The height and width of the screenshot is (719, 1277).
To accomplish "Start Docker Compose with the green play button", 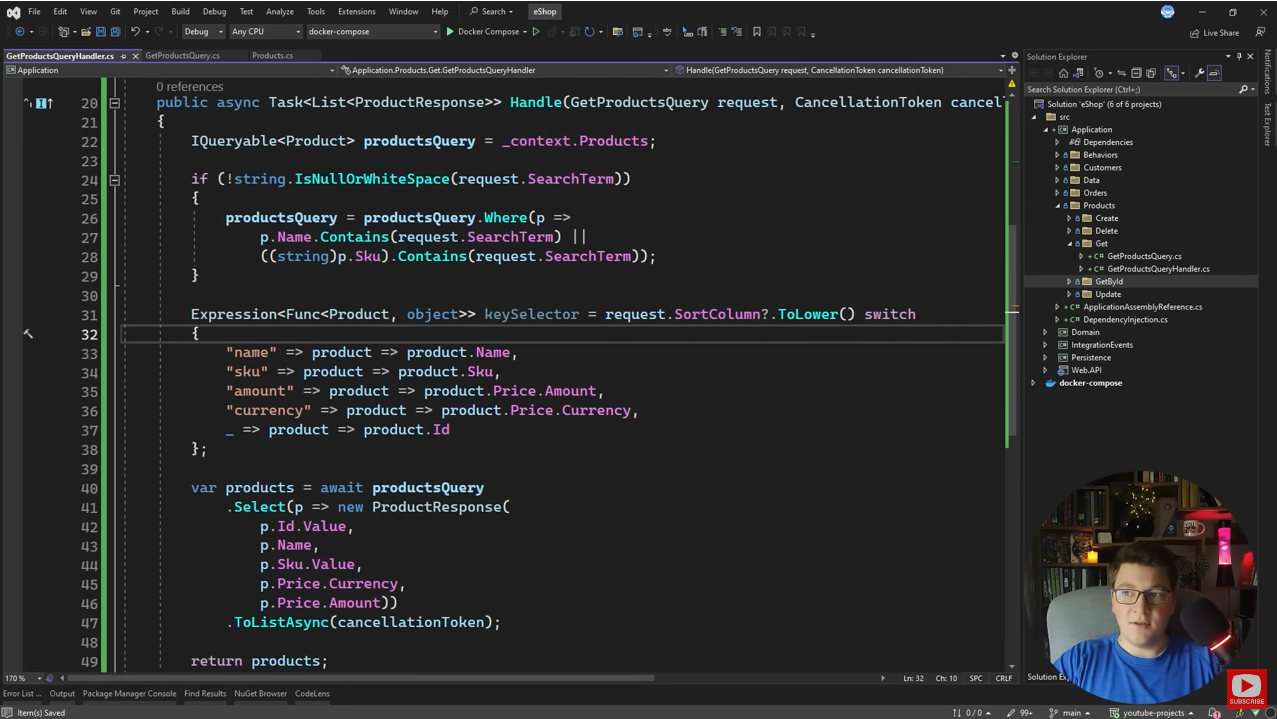I will tap(450, 32).
